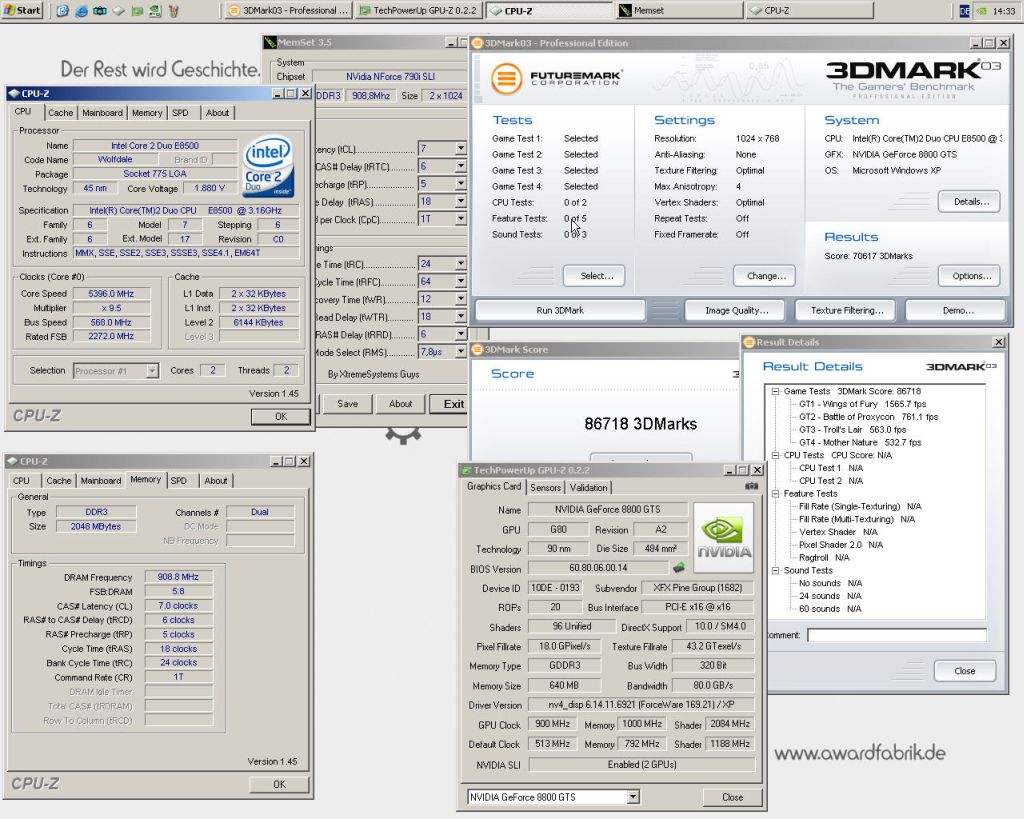Click the Change... settings button

(766, 276)
